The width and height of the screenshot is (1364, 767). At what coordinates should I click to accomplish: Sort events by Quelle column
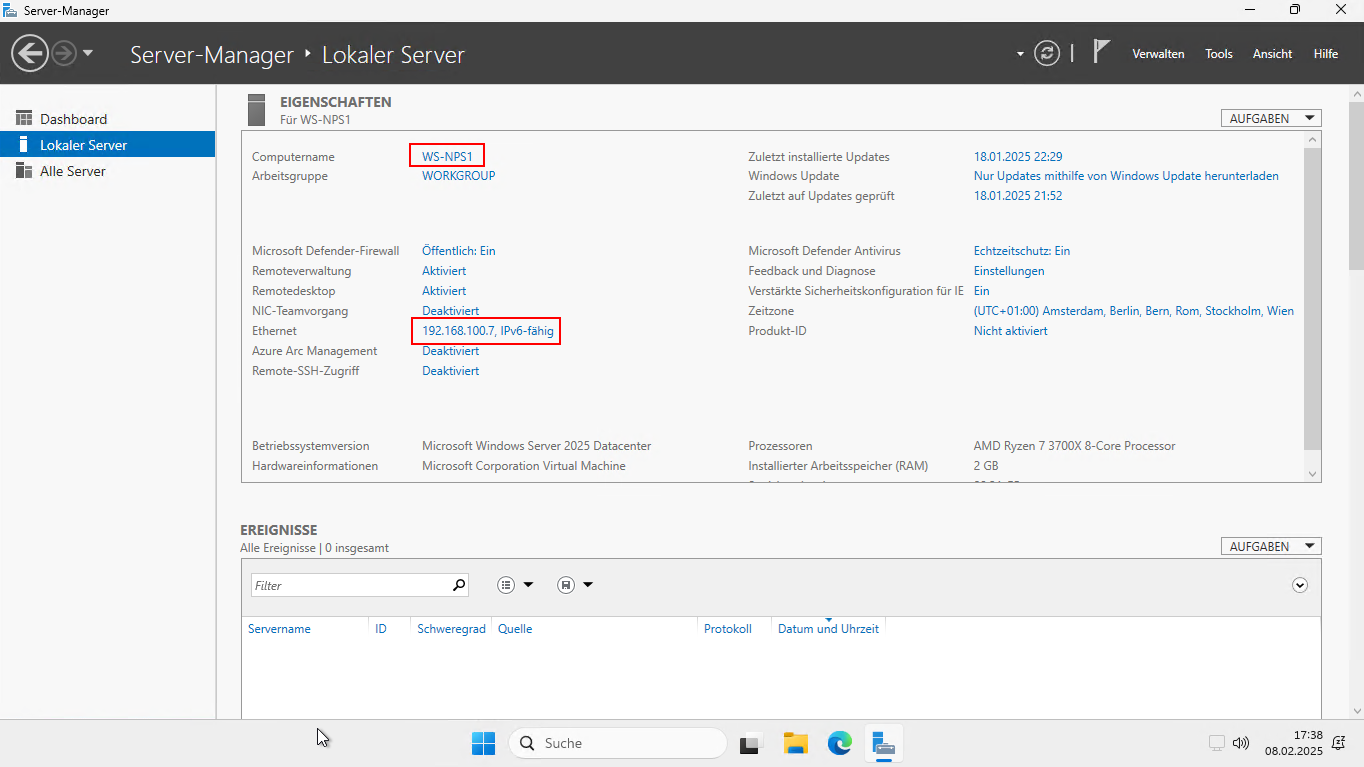point(515,629)
